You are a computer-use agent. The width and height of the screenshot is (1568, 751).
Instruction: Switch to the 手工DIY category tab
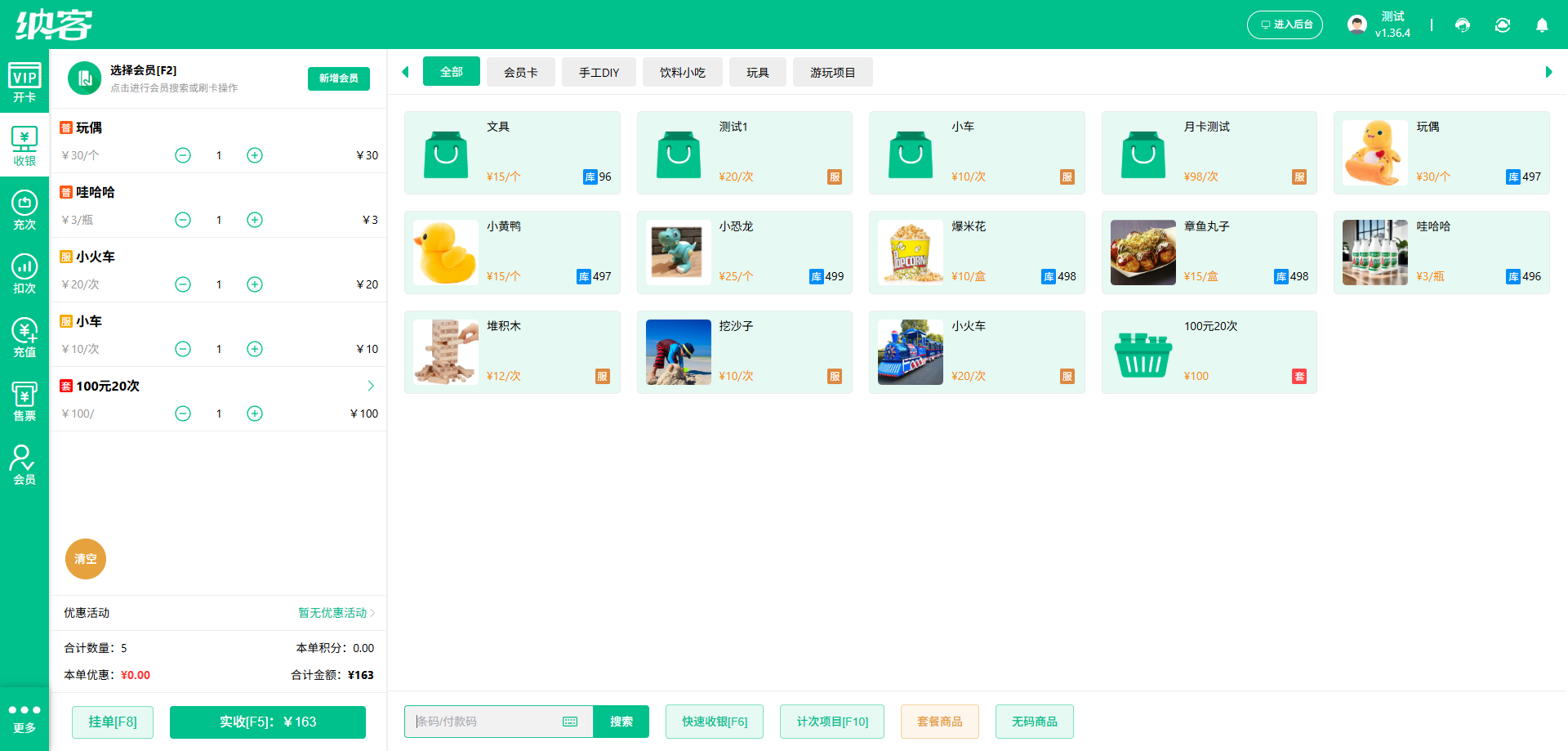(x=599, y=72)
